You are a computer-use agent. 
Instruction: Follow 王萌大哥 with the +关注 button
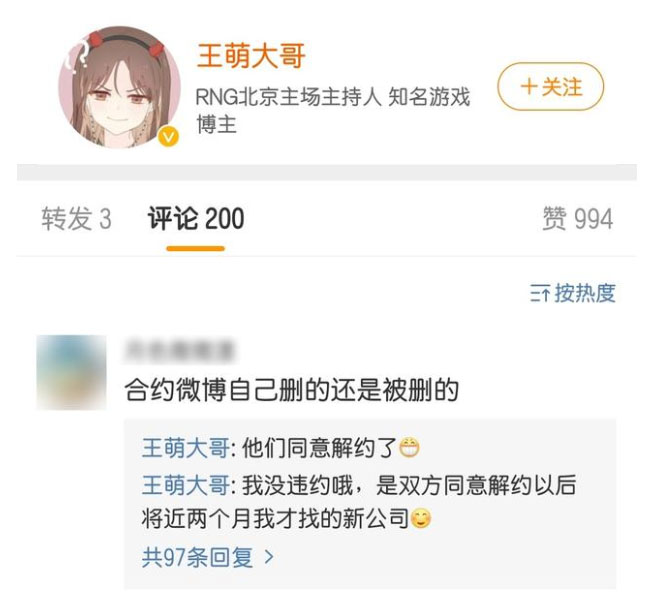click(551, 87)
